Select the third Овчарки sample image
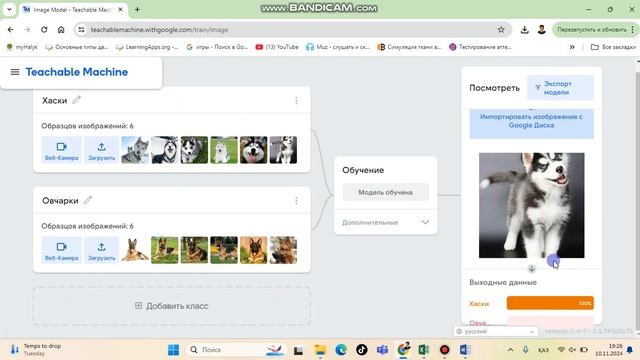 pos(194,250)
